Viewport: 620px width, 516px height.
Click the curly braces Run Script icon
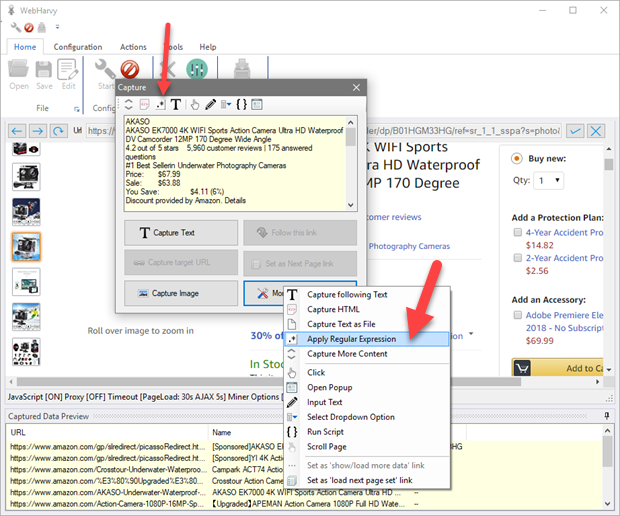(x=242, y=104)
